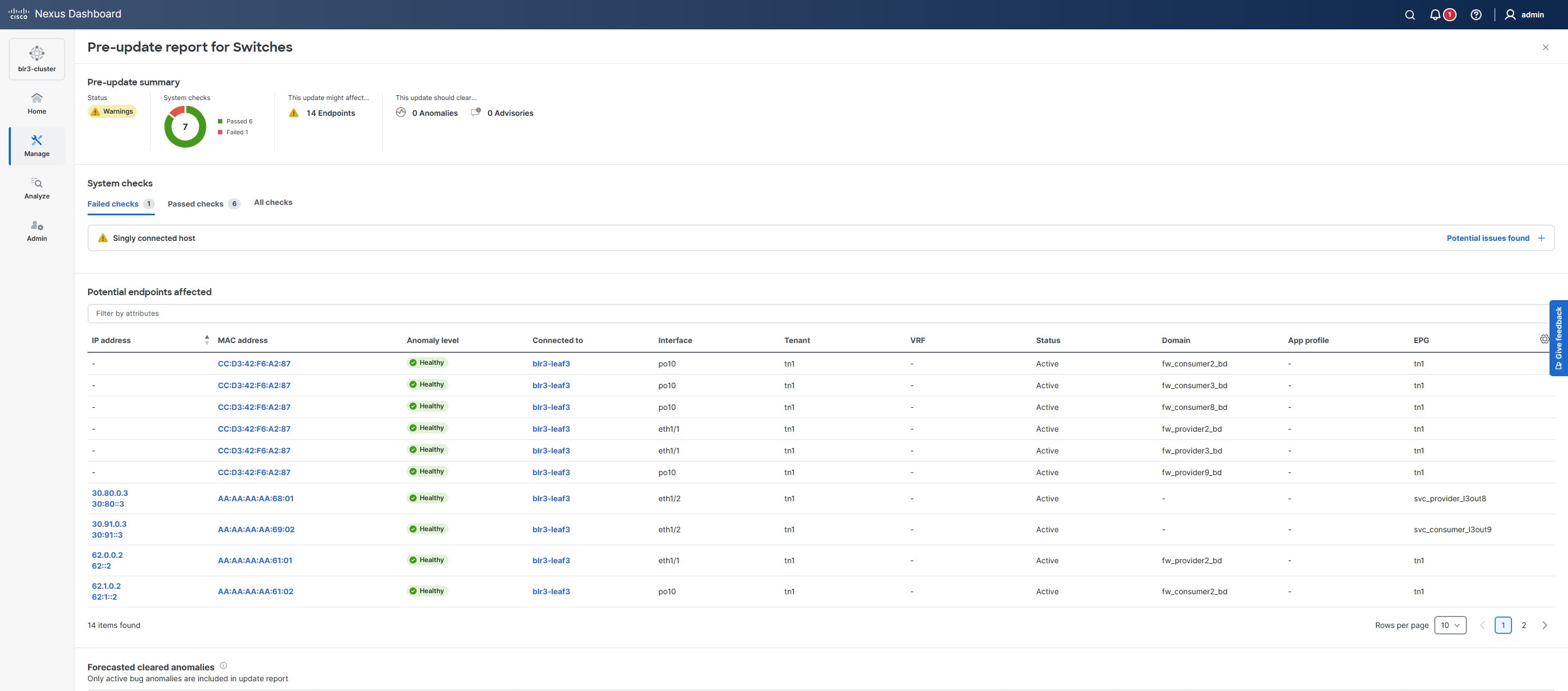
Task: Expand the Singly connected host check
Action: tap(1541, 238)
